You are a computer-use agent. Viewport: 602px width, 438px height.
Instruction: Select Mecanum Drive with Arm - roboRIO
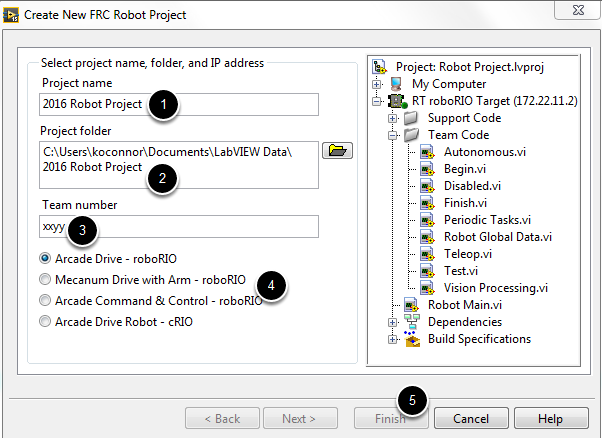point(142,279)
